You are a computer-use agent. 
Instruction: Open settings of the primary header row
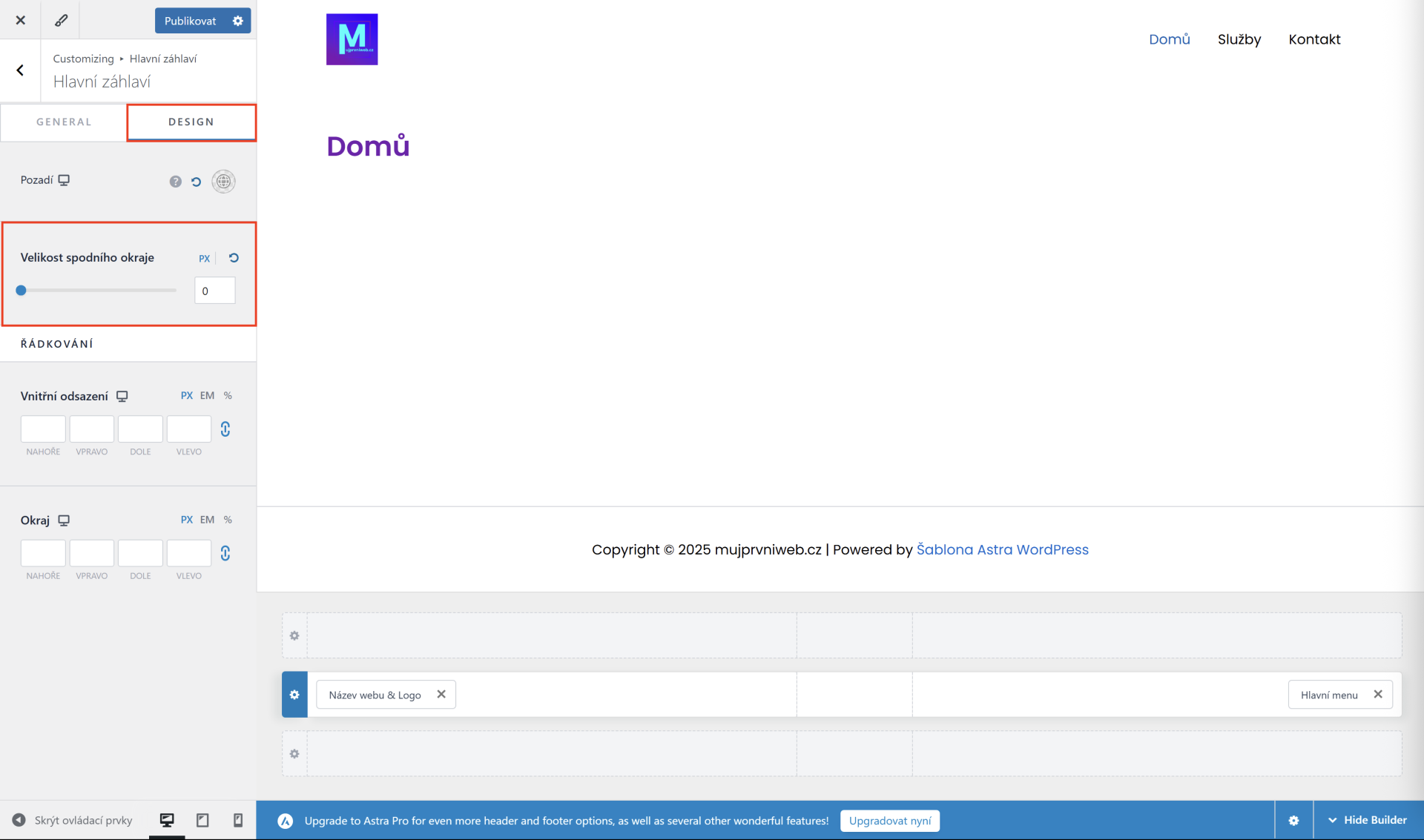click(x=294, y=695)
